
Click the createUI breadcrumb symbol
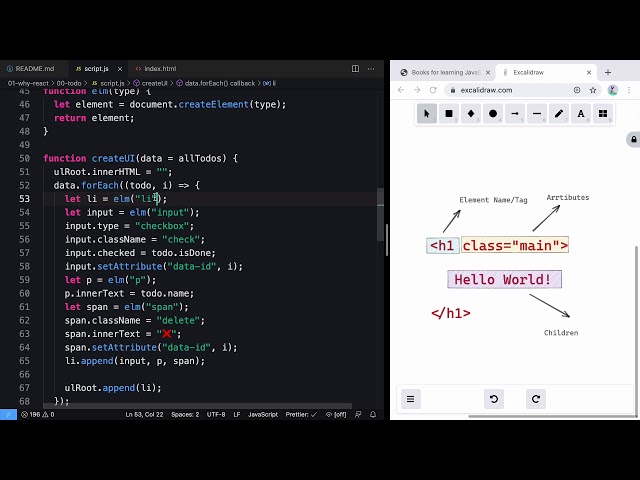click(x=151, y=83)
